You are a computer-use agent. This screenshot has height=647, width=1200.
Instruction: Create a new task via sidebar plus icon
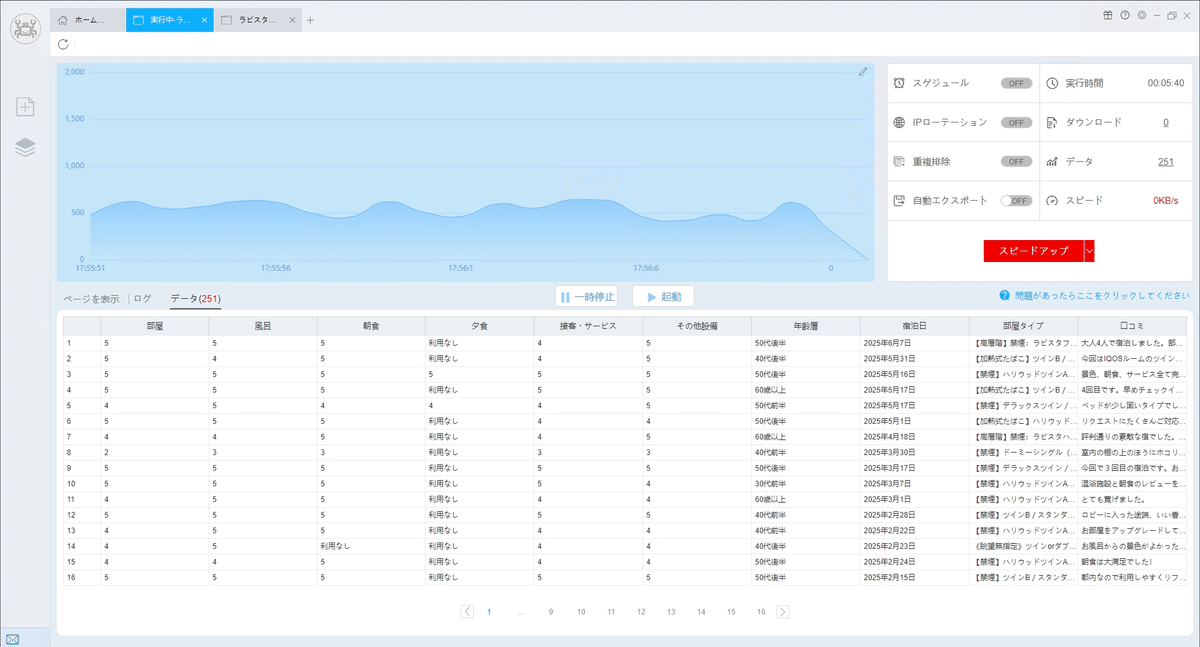pos(25,106)
